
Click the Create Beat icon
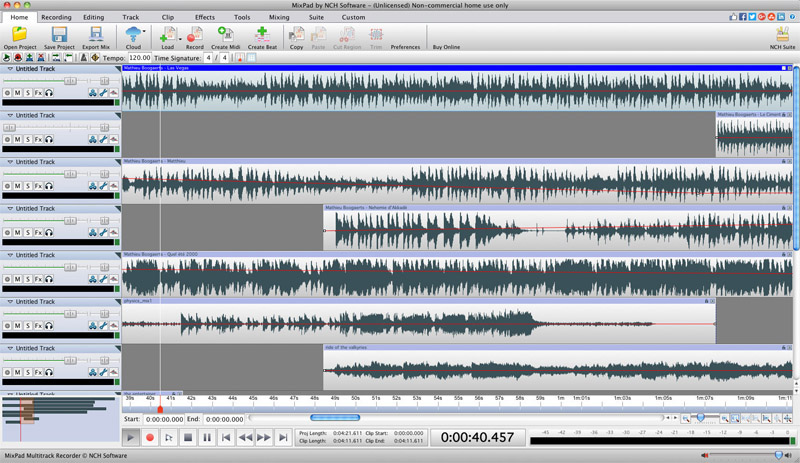262,34
